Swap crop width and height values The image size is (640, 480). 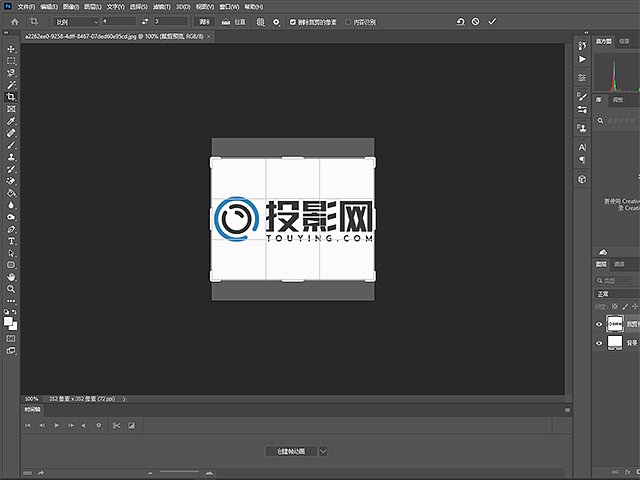click(x=145, y=22)
